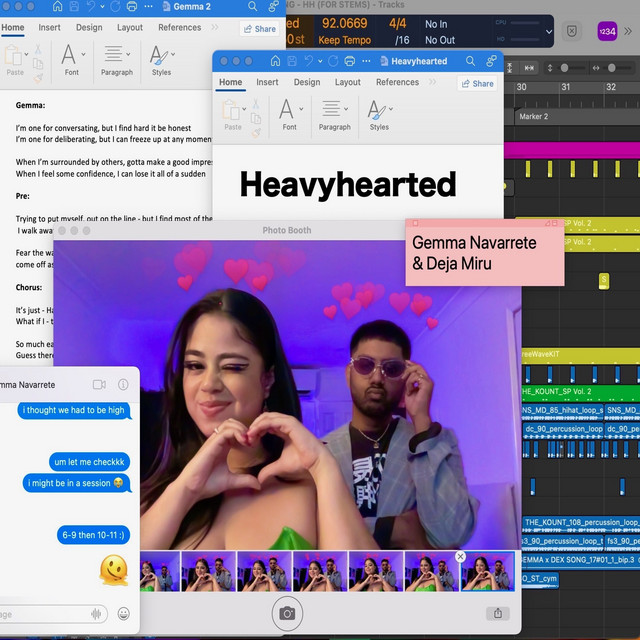Take photo with Photo Booth camera button
The height and width of the screenshot is (640, 640).
point(287,613)
